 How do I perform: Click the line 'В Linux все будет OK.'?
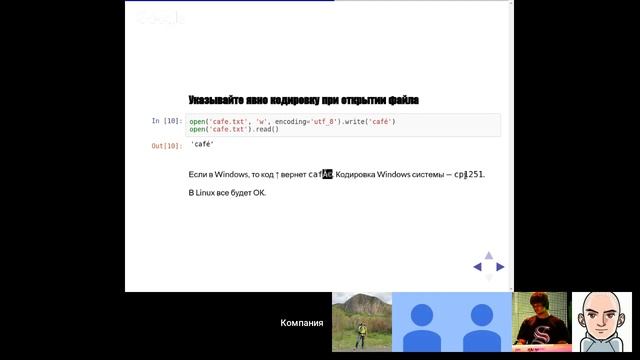(227, 193)
